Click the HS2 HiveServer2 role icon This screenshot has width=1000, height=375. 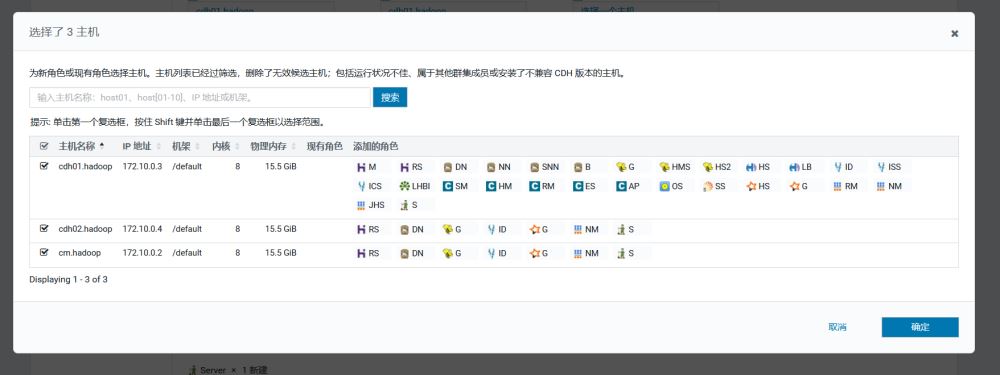pyautogui.click(x=707, y=167)
